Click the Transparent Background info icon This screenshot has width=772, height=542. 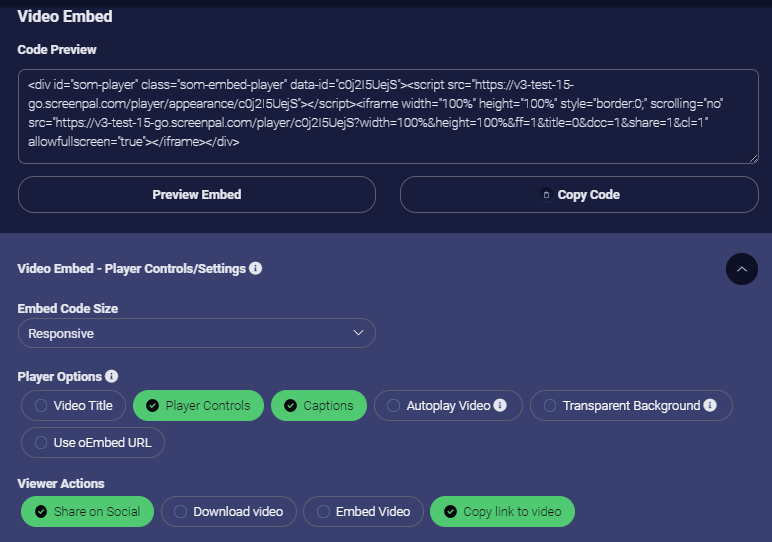[x=710, y=405]
